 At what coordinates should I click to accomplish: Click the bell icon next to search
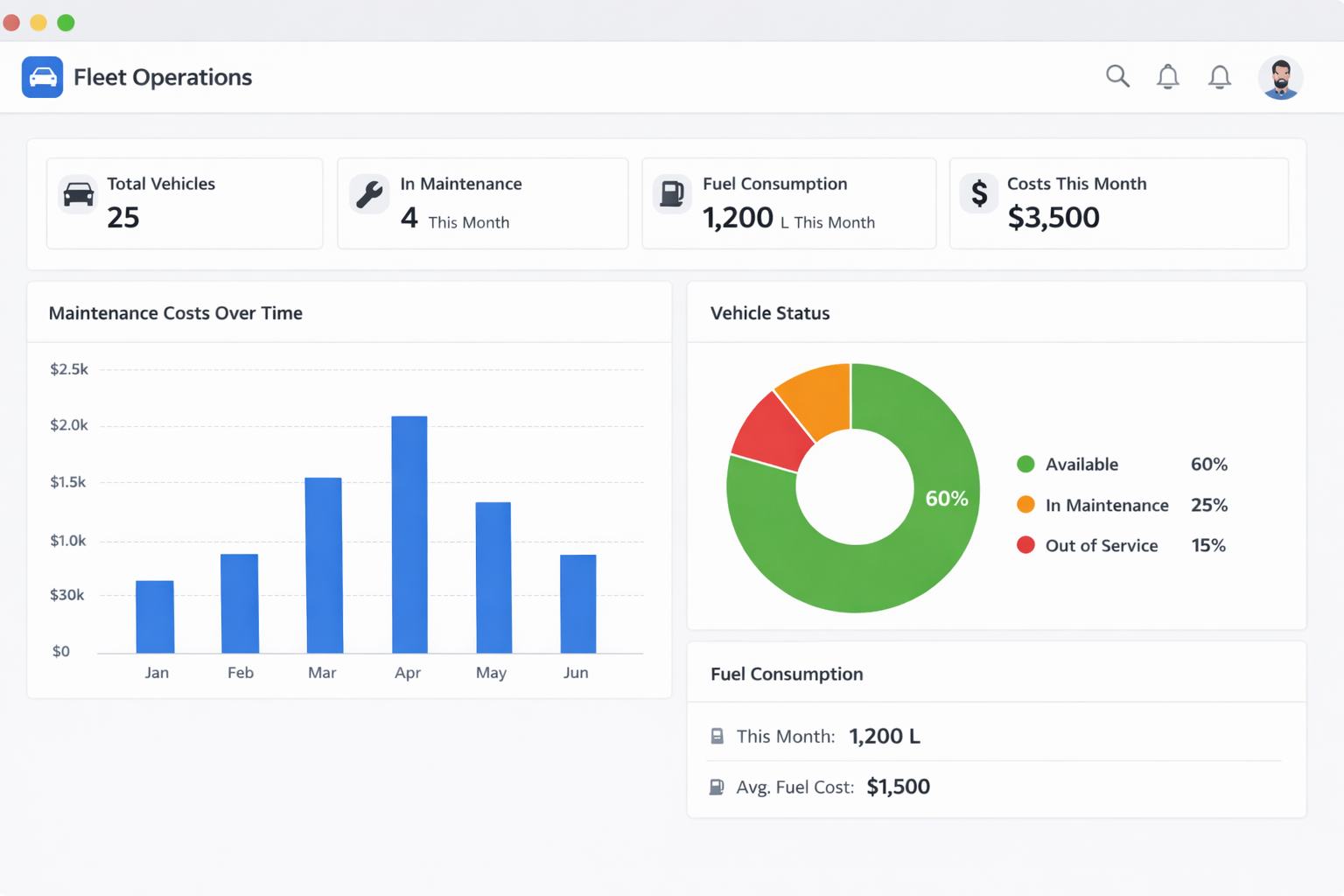(1167, 77)
